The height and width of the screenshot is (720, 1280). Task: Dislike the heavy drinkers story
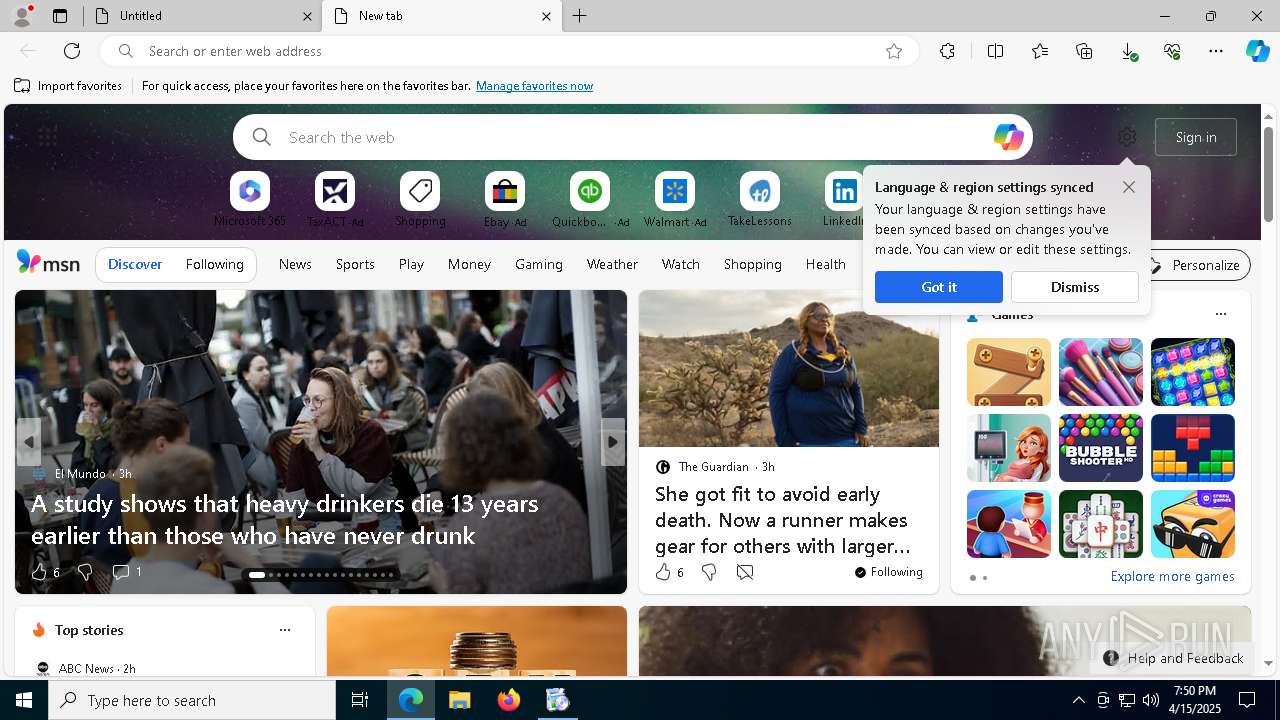85,572
